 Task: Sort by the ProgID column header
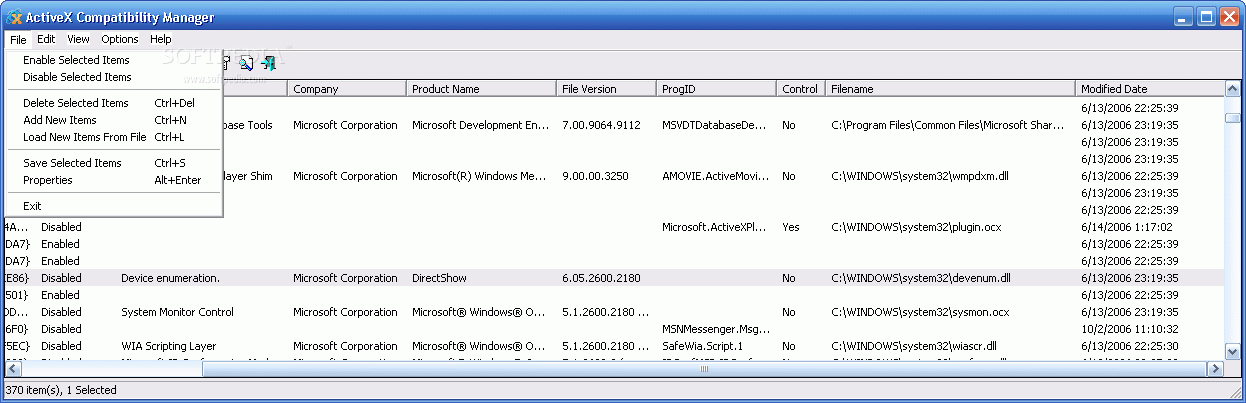[717, 89]
